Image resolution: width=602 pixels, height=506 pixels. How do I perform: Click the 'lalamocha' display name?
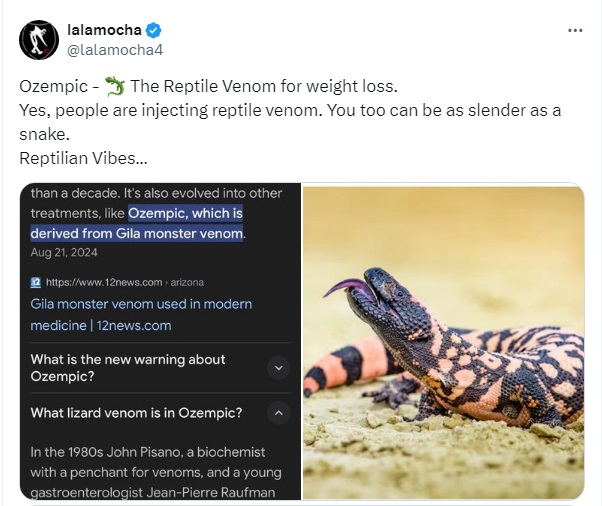[x=104, y=30]
